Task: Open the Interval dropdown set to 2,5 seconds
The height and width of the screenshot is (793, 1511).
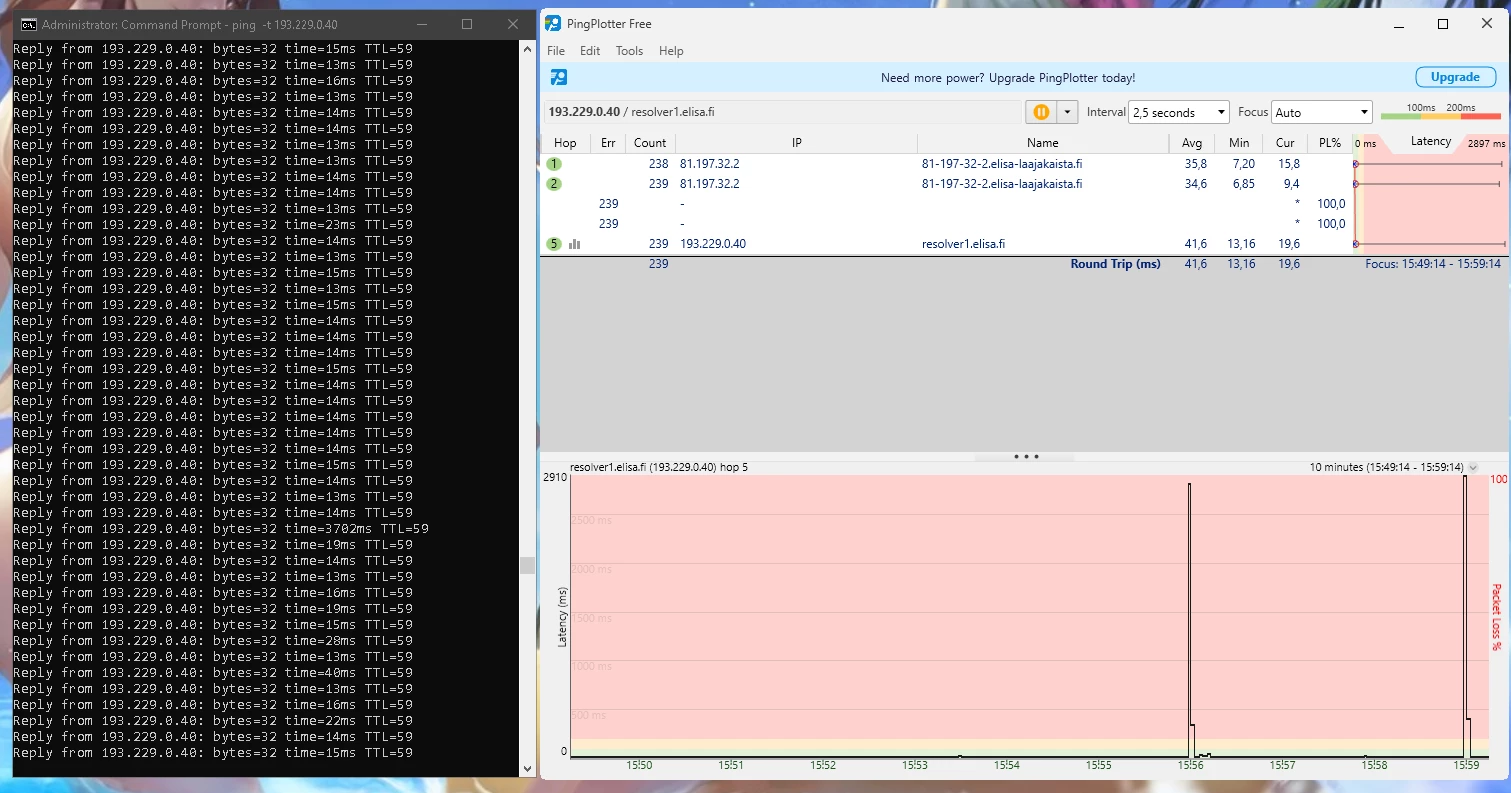Action: [1178, 113]
